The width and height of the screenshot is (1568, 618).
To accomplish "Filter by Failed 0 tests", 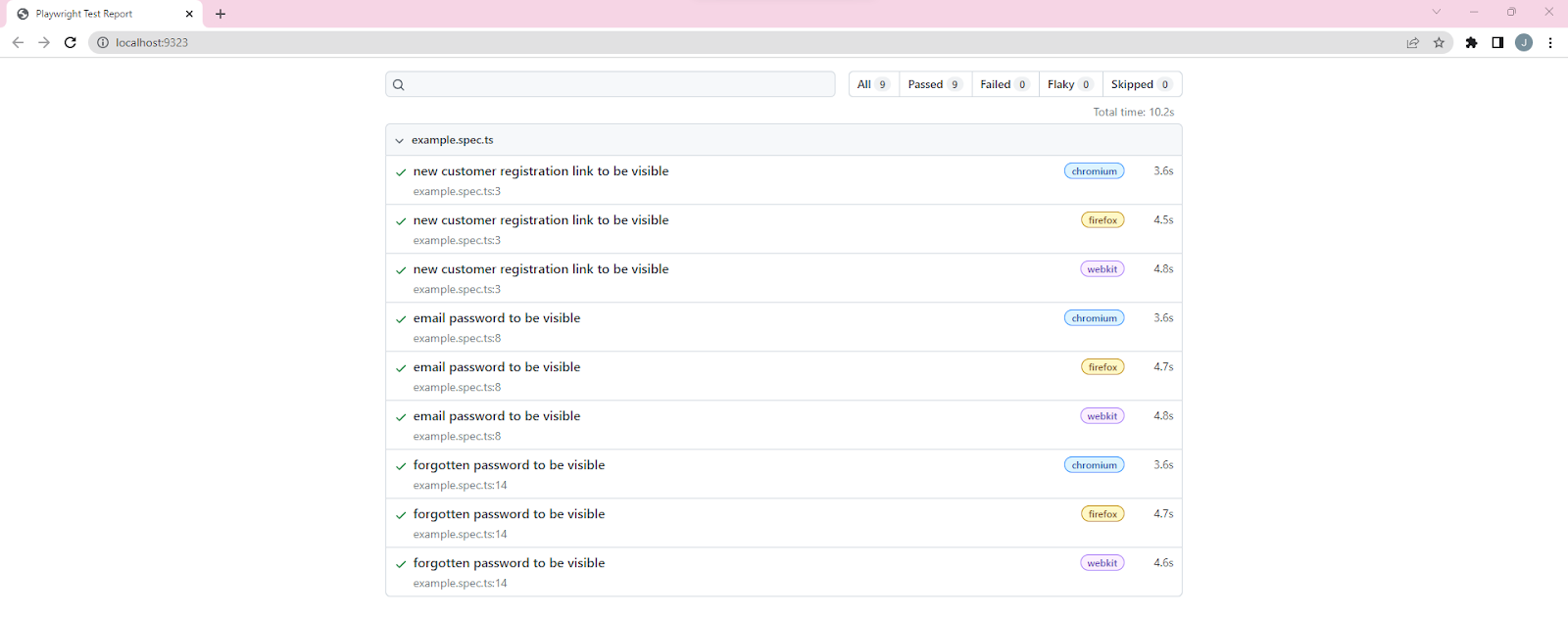I will coord(1004,84).
